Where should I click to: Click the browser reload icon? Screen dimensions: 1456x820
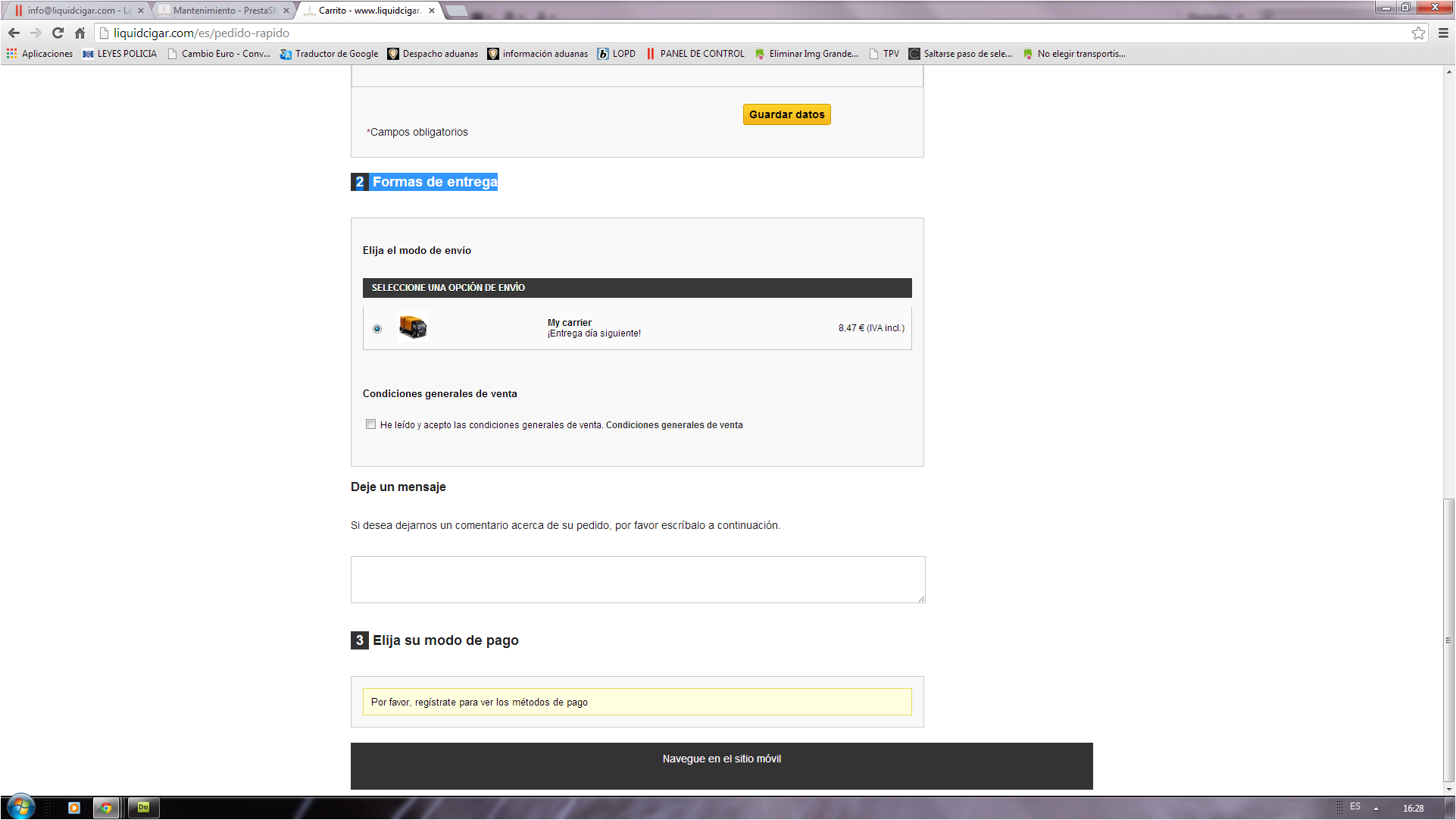click(x=58, y=33)
